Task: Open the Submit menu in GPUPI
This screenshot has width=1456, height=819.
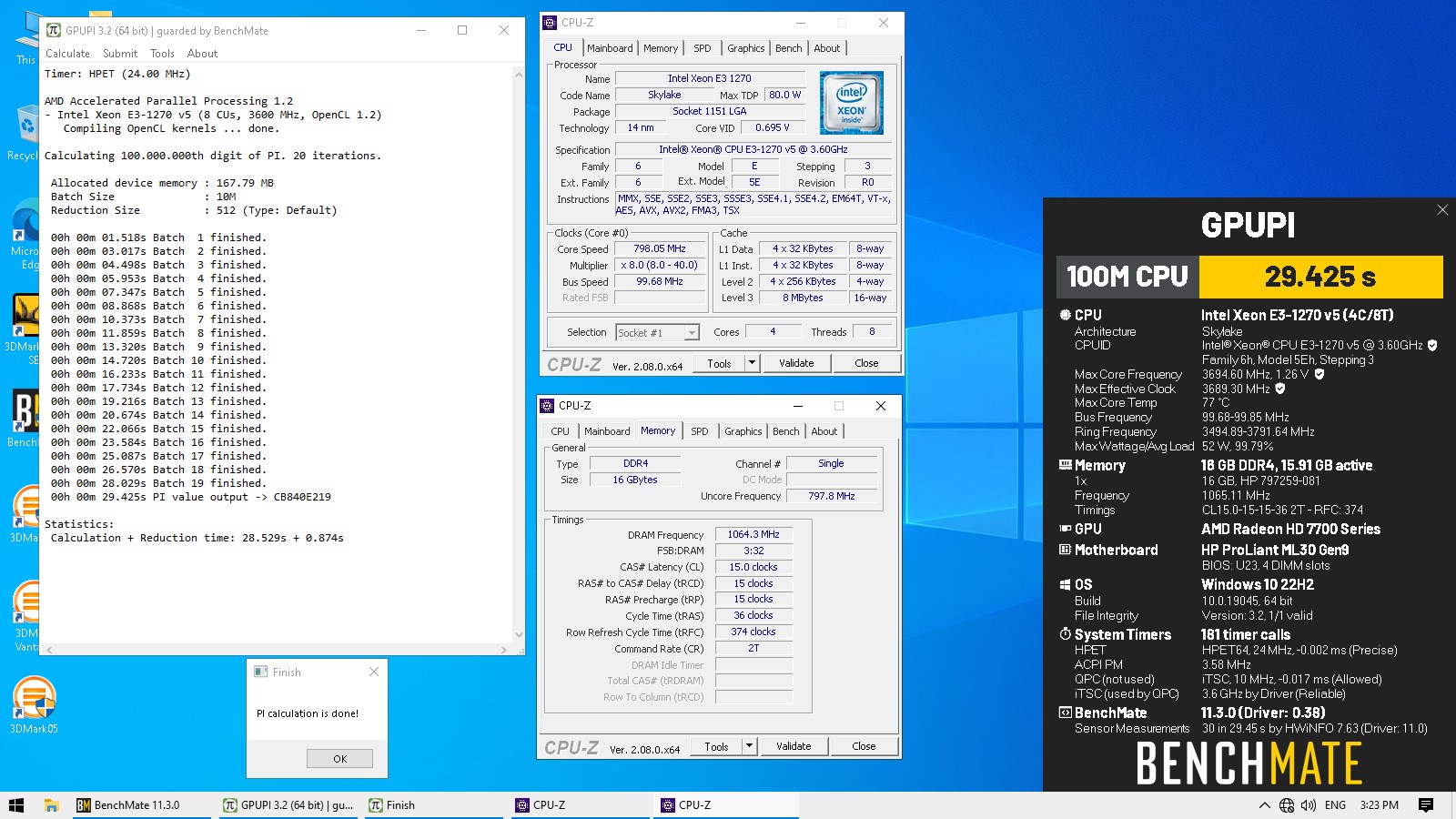Action: click(120, 54)
